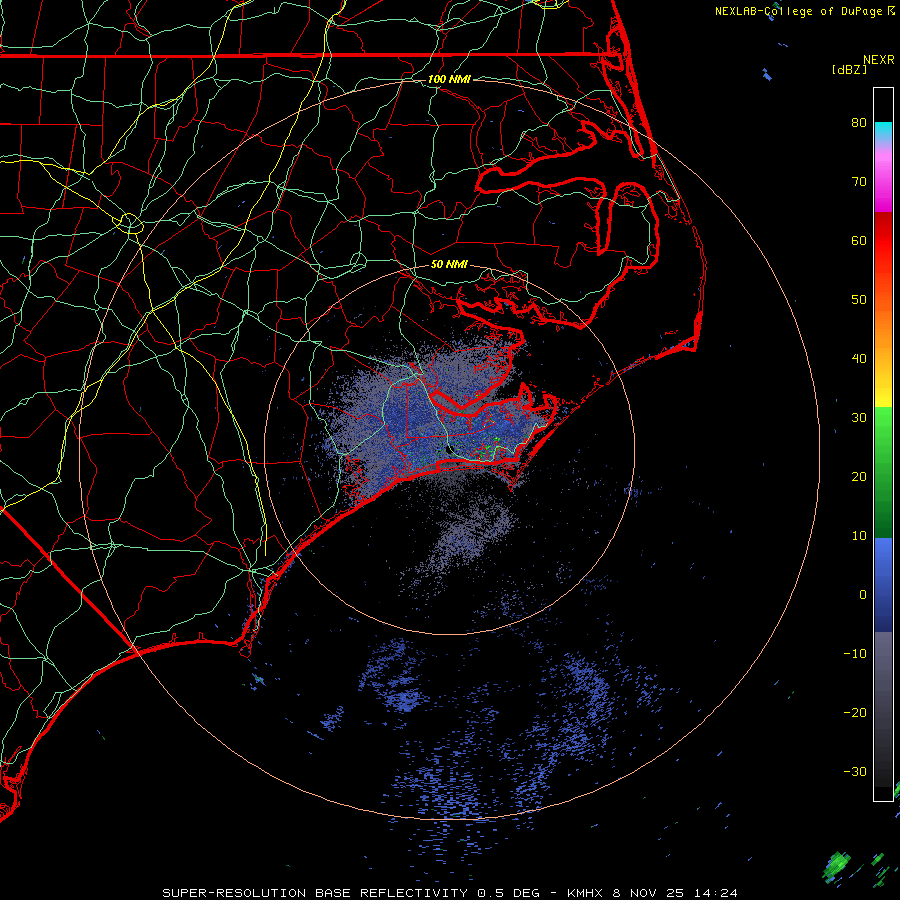Screen dimensions: 900x900
Task: Click the 20 value on the dBZ scale
Action: coord(859,477)
